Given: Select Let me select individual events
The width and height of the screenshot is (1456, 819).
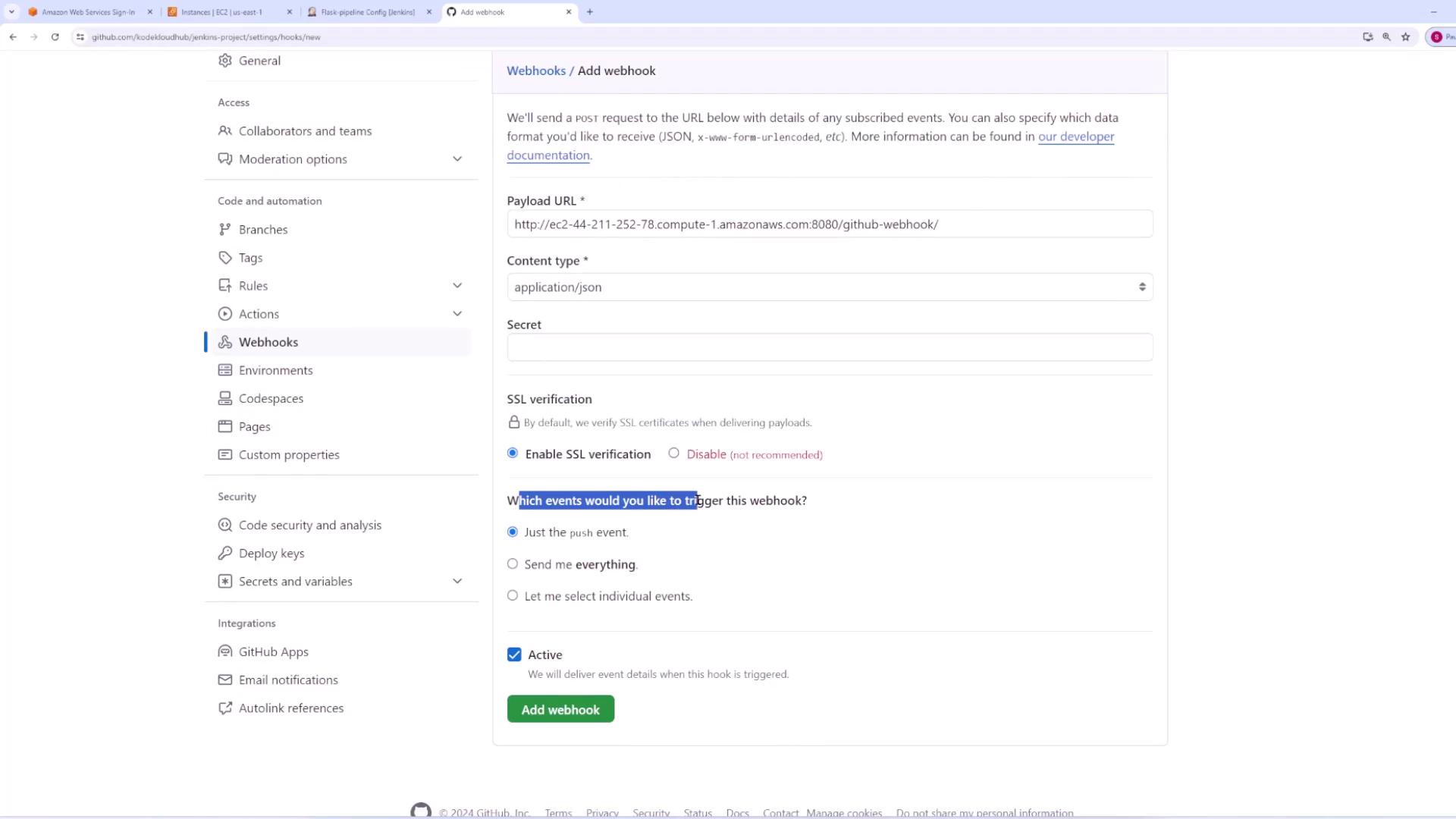Looking at the screenshot, I should 513,596.
